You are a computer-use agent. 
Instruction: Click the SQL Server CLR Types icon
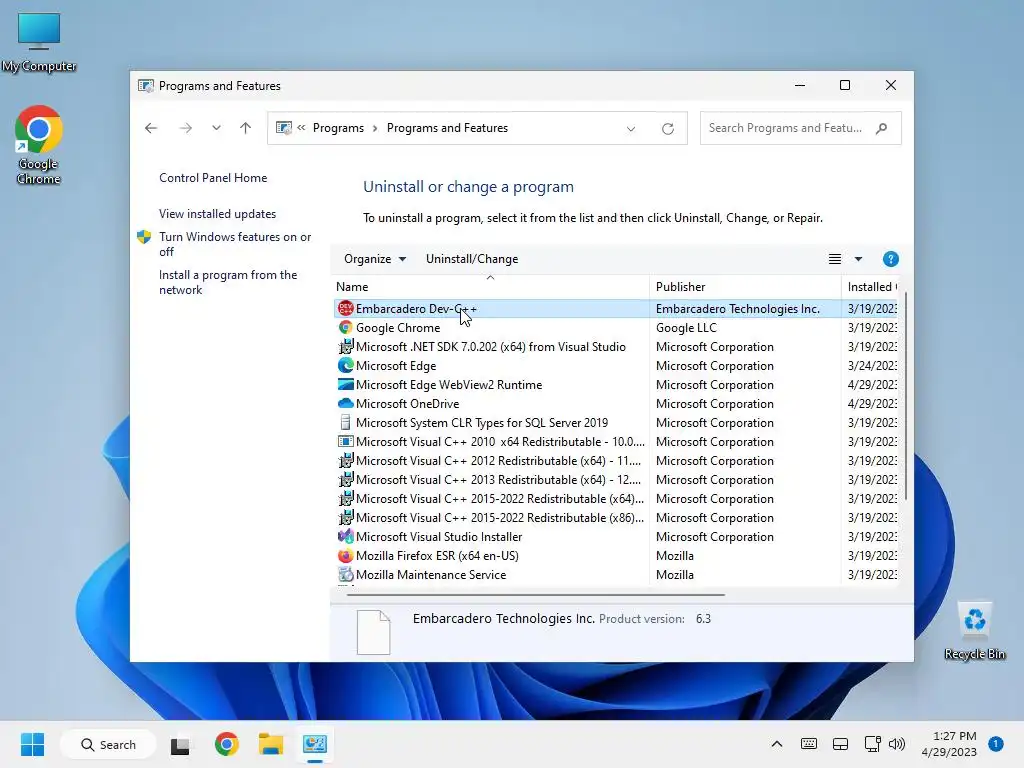pos(345,423)
